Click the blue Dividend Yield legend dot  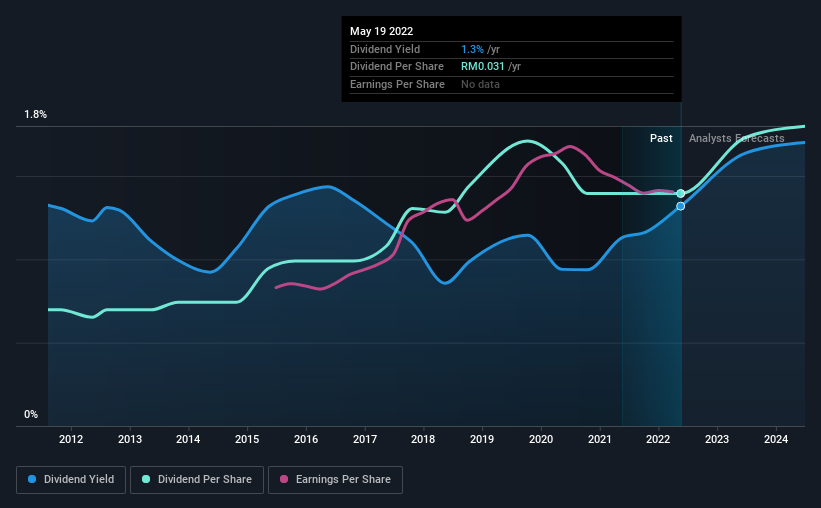[x=32, y=479]
